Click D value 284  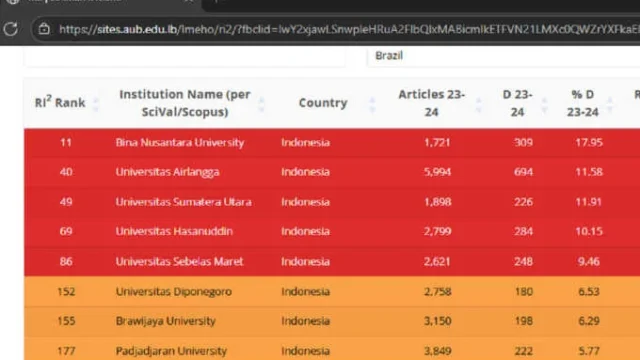click(x=523, y=231)
